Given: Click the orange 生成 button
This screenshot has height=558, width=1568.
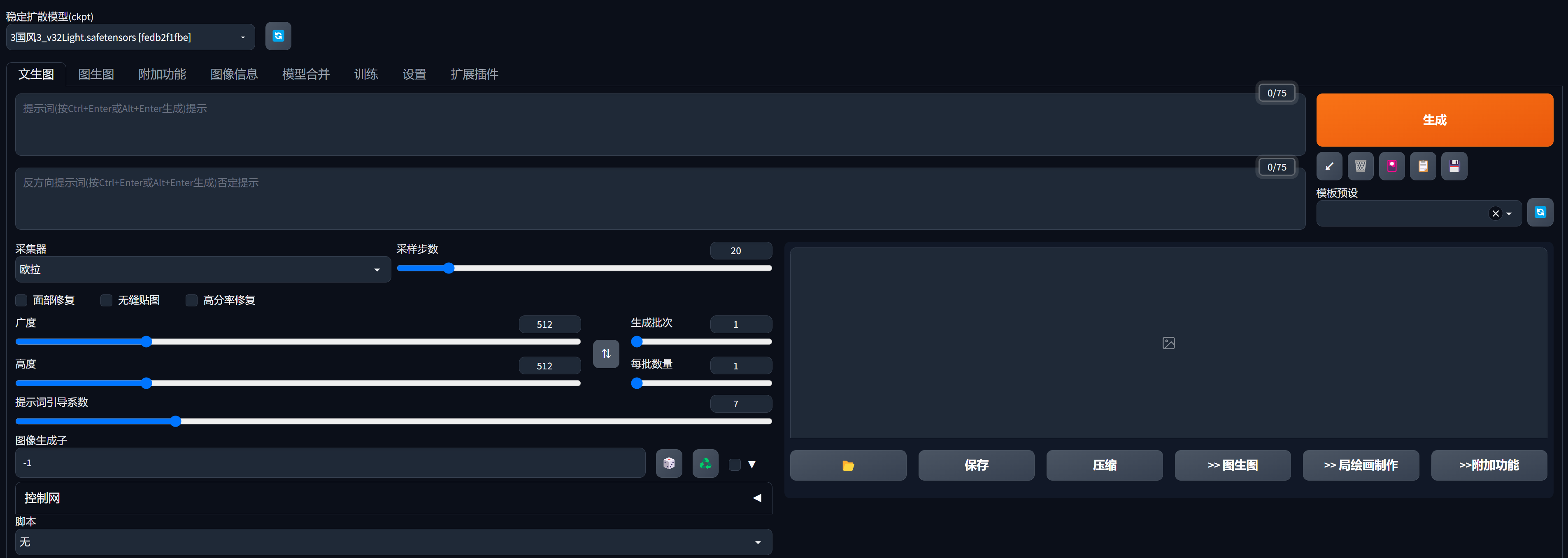Looking at the screenshot, I should 1435,120.
